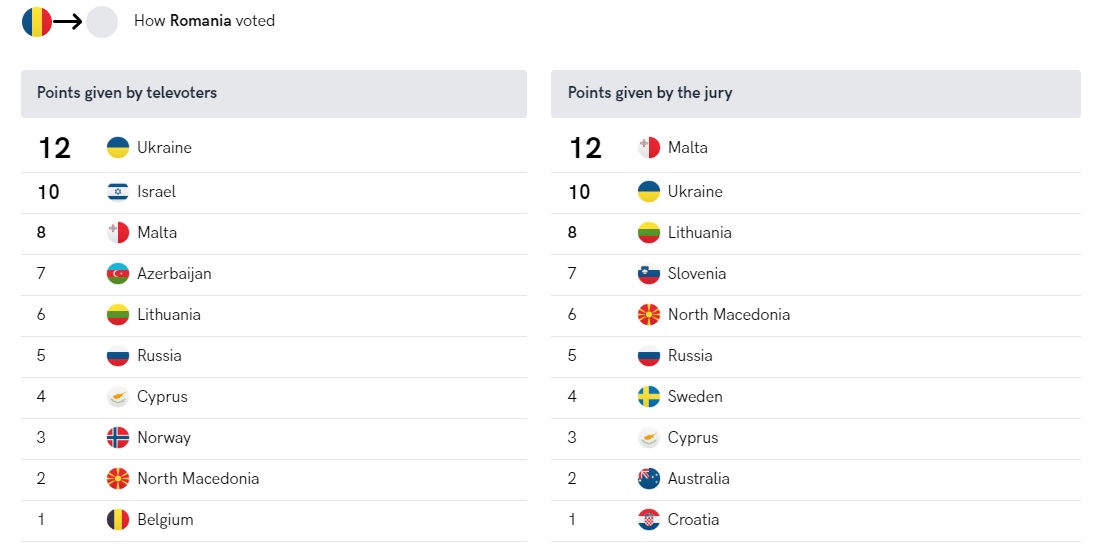Select the 'Points given by the jury' header

click(x=650, y=93)
